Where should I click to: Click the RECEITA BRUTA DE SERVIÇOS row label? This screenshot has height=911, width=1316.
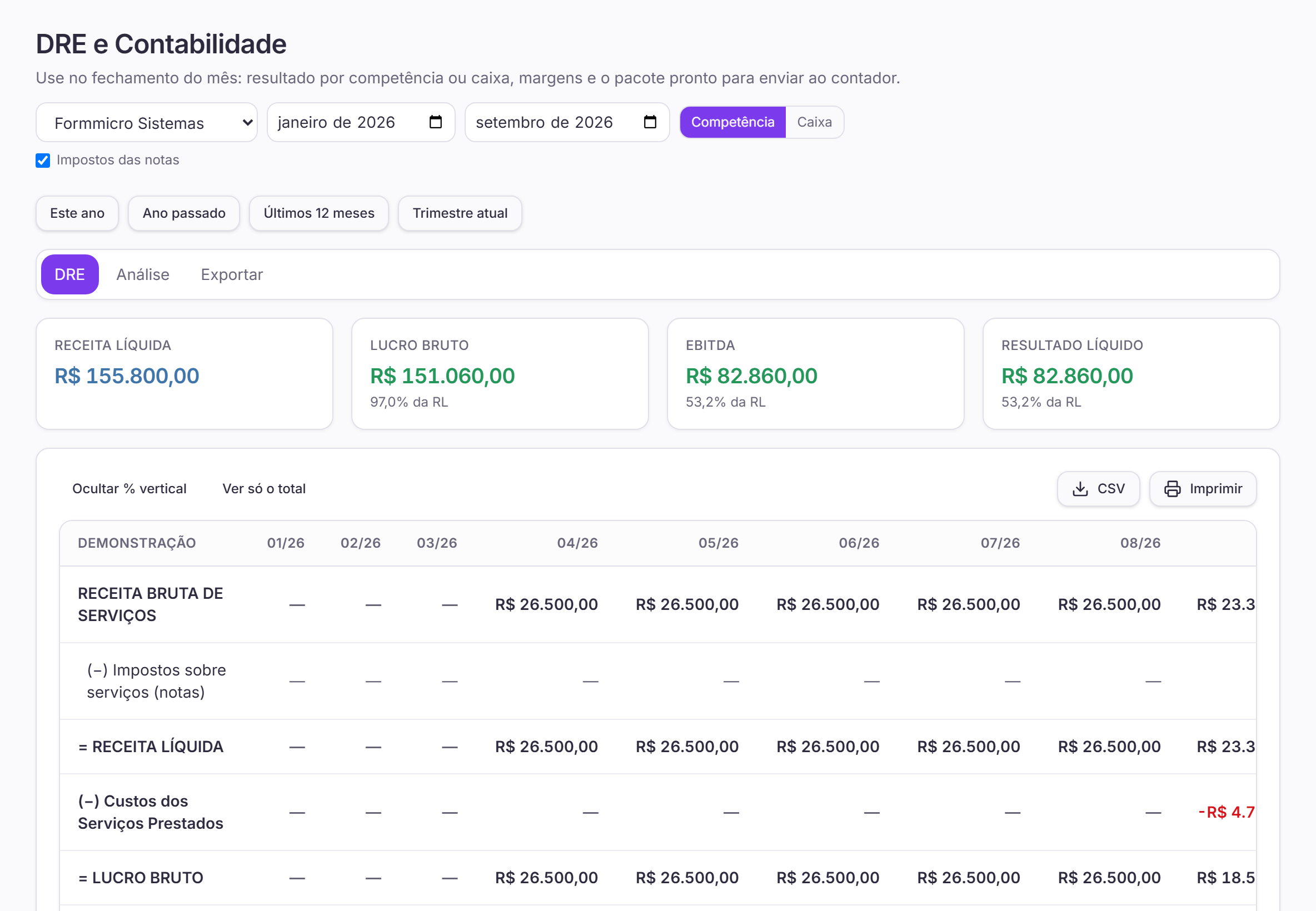point(151,604)
